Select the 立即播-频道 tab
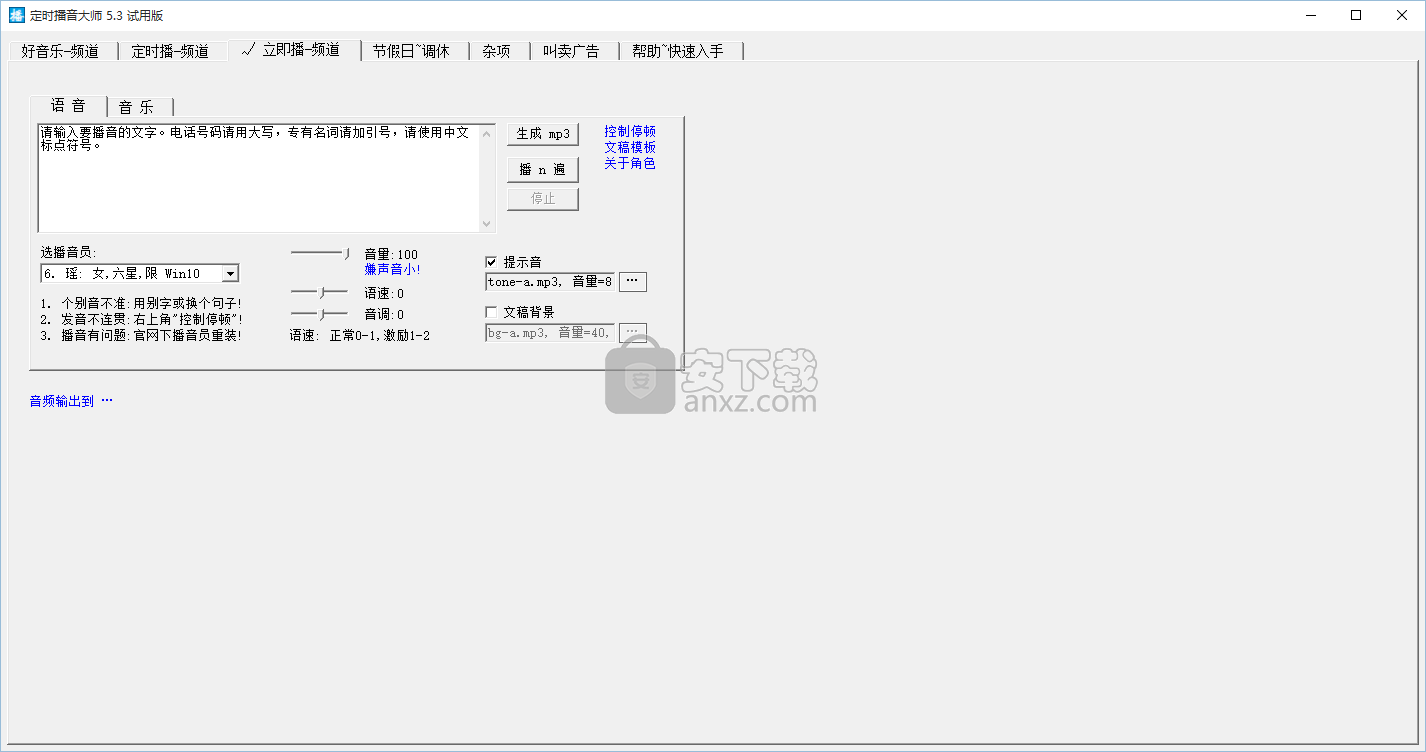The height and width of the screenshot is (752, 1426). pyautogui.click(x=294, y=50)
